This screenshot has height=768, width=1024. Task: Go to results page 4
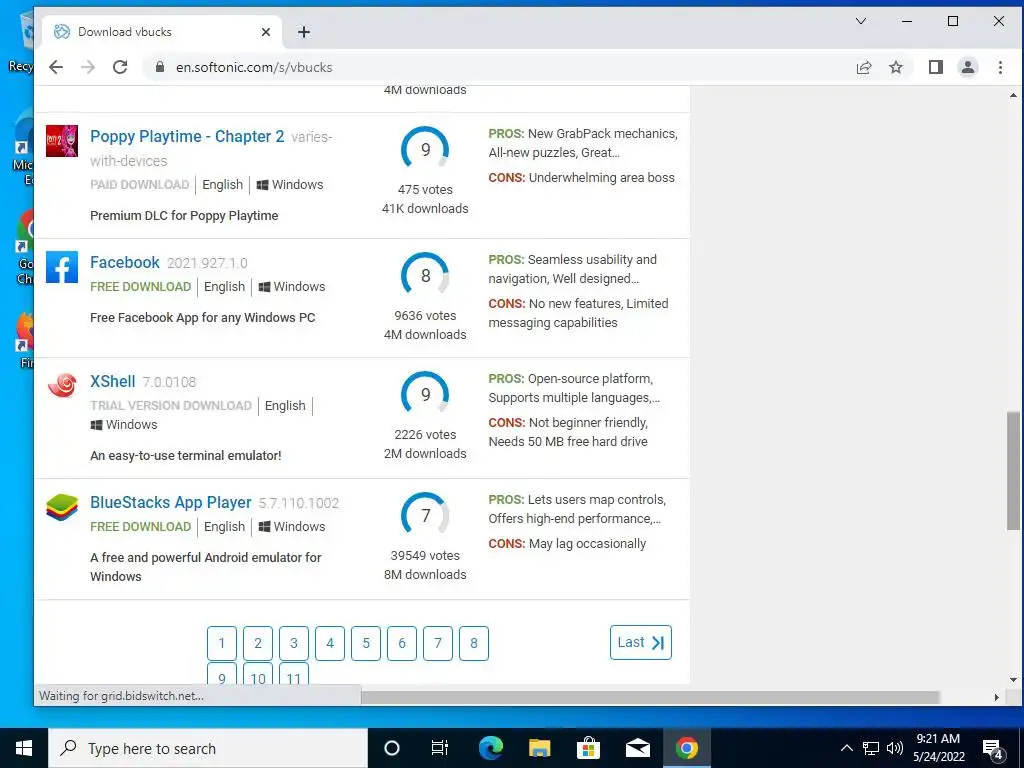pos(330,643)
